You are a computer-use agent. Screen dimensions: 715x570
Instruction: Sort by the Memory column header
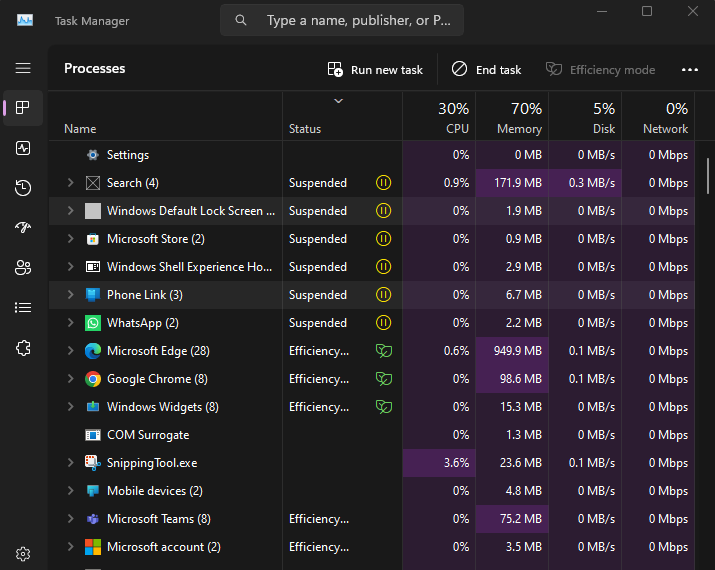tap(512, 117)
